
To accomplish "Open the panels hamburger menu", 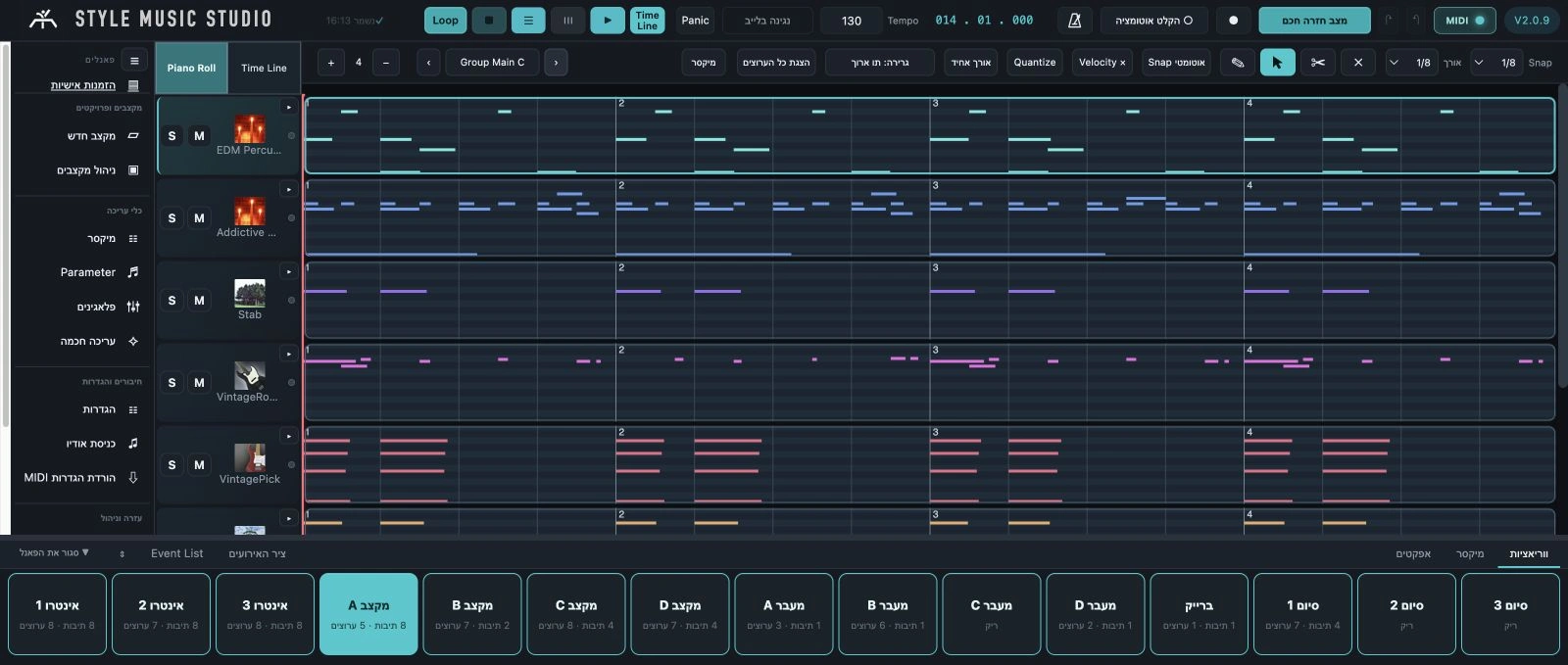I will pos(134,60).
